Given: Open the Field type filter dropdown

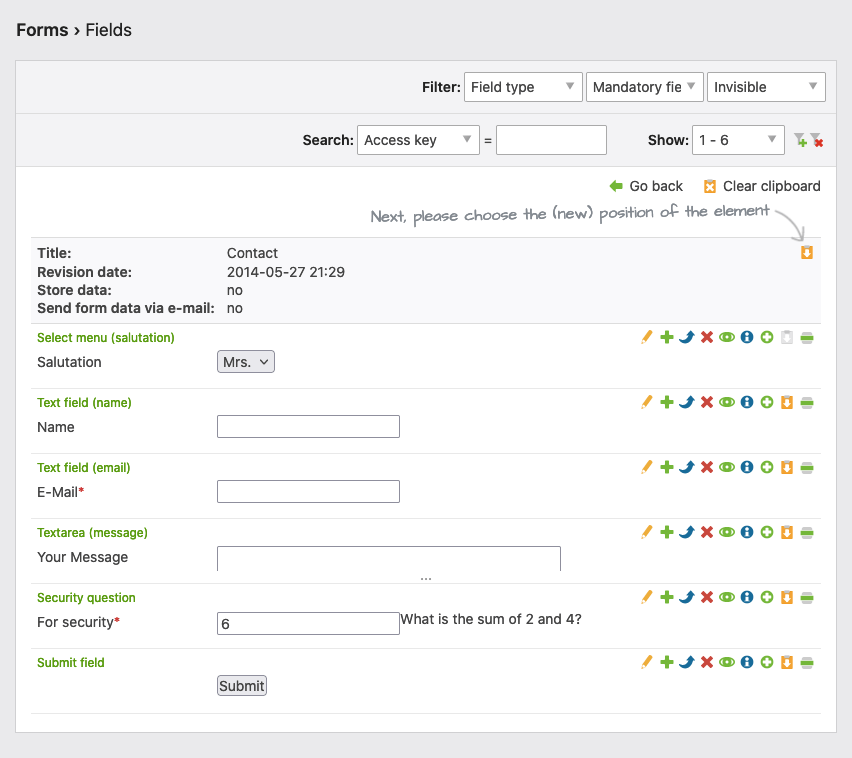Looking at the screenshot, I should [x=523, y=87].
